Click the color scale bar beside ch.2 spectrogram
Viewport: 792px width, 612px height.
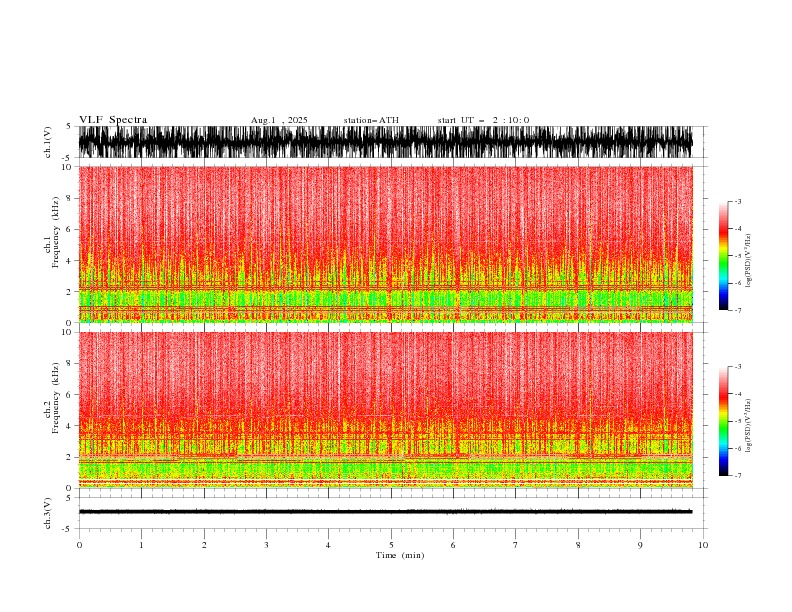[x=723, y=421]
